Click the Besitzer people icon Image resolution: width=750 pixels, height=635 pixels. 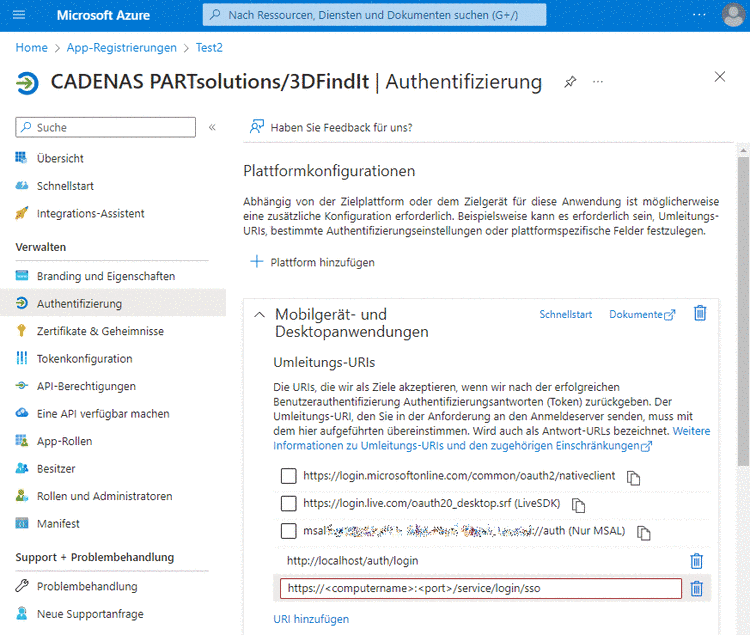coord(22,468)
